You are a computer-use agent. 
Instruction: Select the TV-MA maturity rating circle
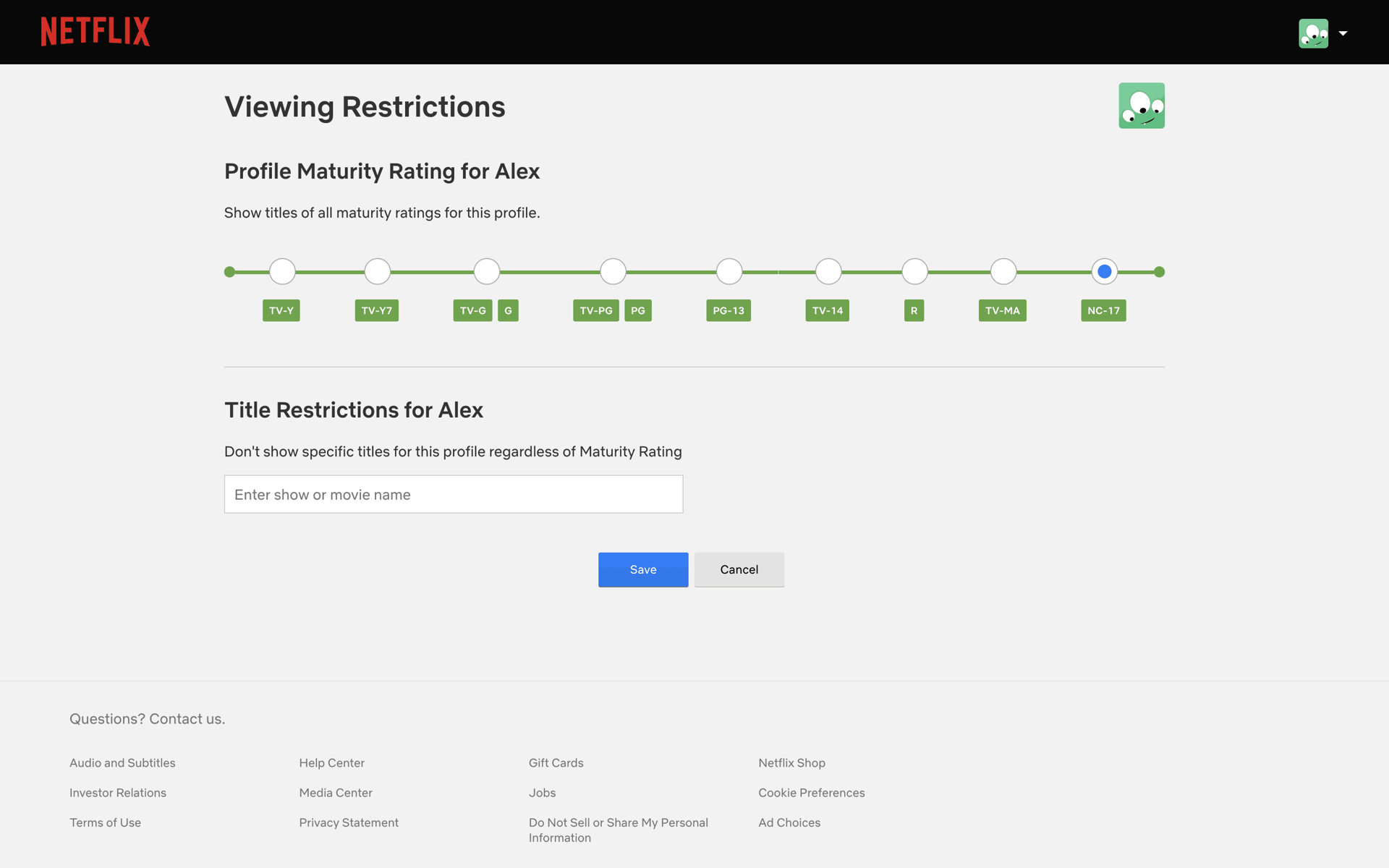pos(1003,271)
